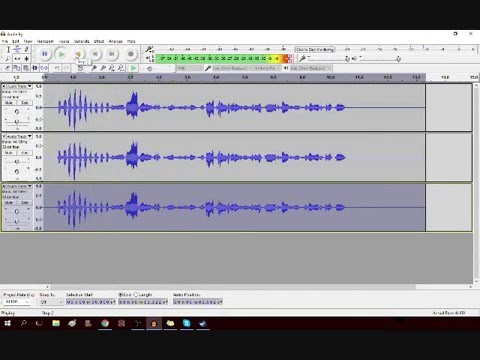Click the Zoom Out magnifier icon
480x360 pixels.
pos(103,68)
